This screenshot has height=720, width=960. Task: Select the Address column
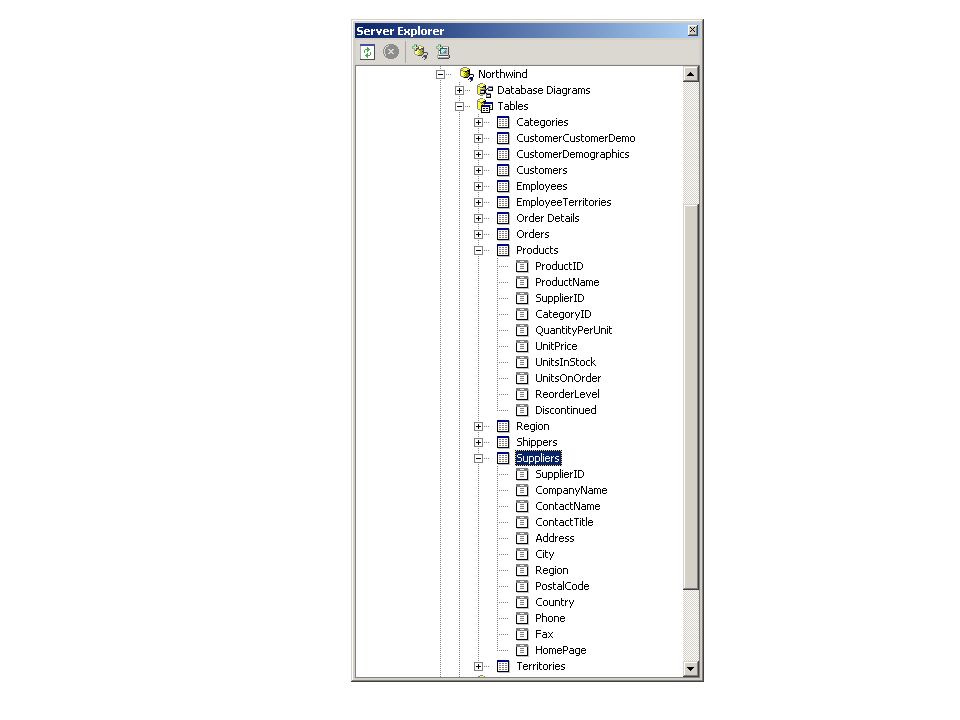555,538
